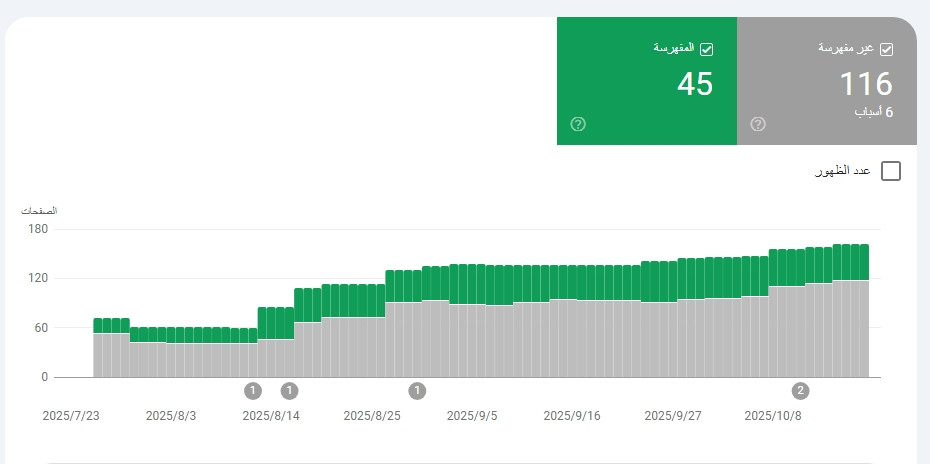Select the gray card showing 116 pages
Screen dimensions: 930x464
(826, 82)
